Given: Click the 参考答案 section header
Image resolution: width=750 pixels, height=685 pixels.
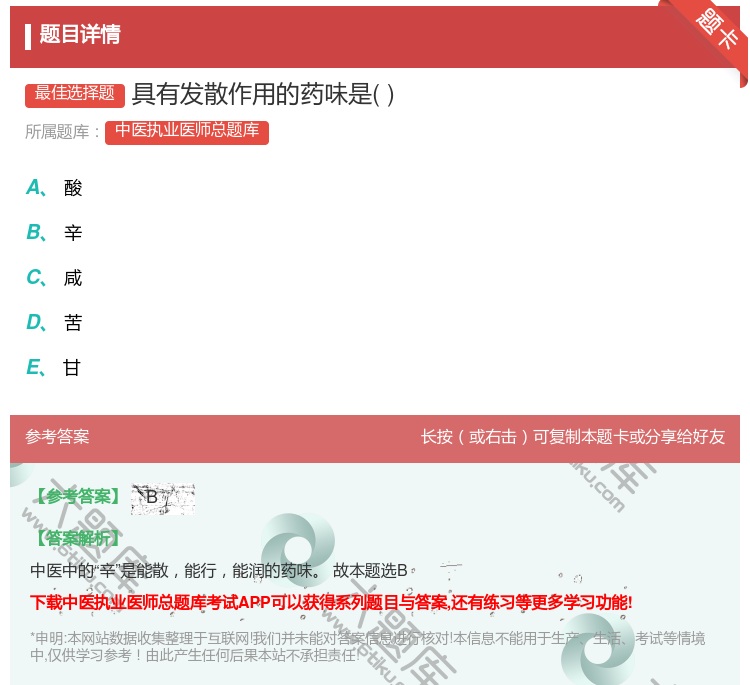Looking at the screenshot, I should 57,437.
